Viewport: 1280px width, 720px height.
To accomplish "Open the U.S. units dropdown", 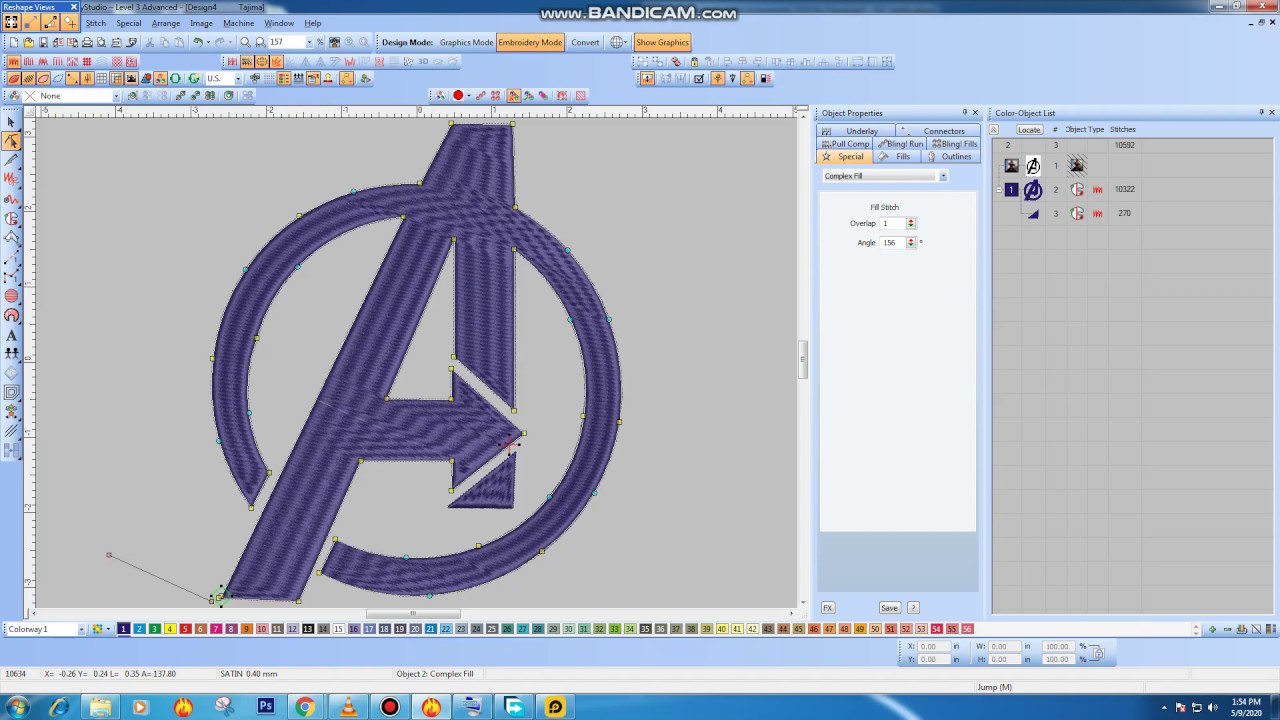I will click(237, 78).
